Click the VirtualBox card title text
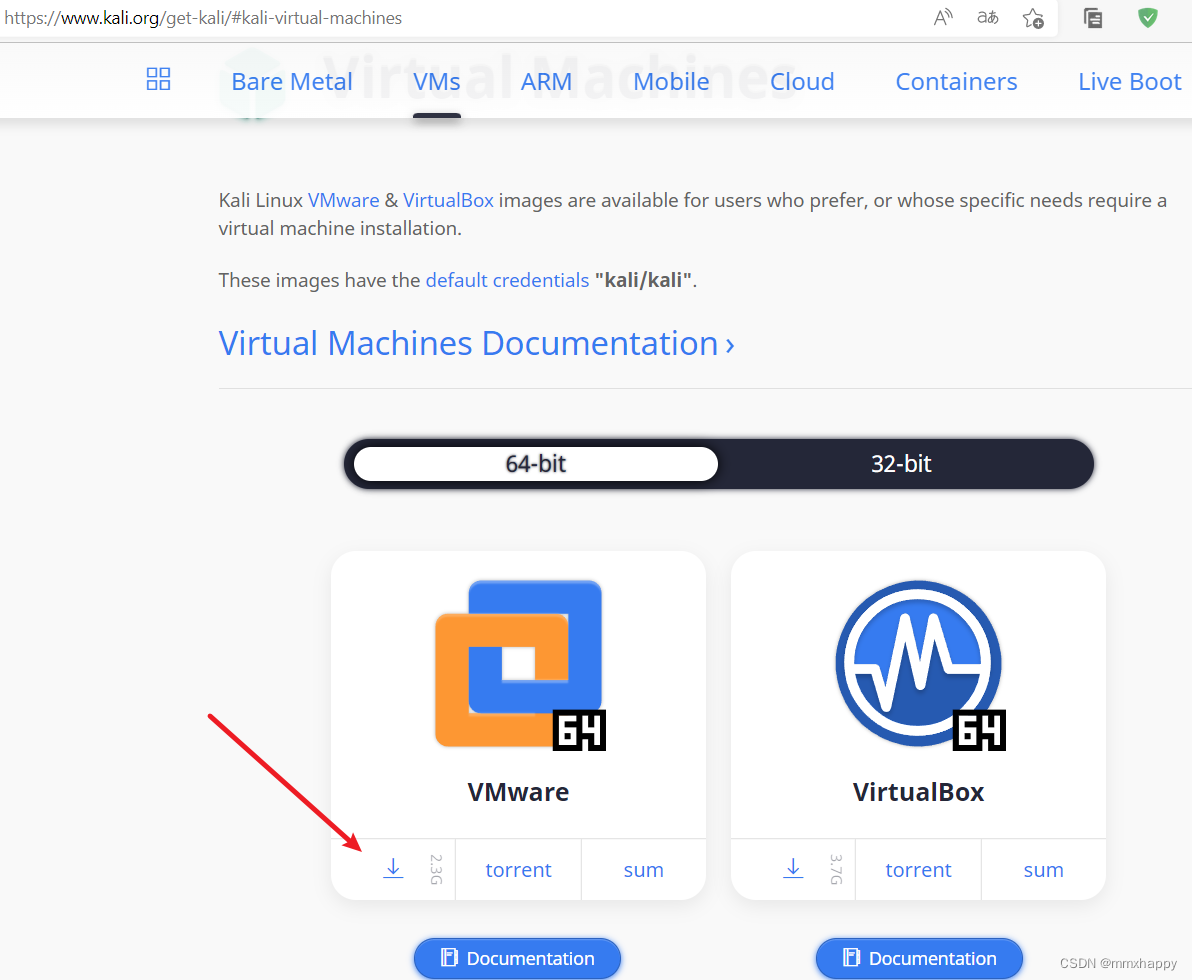 tap(918, 792)
